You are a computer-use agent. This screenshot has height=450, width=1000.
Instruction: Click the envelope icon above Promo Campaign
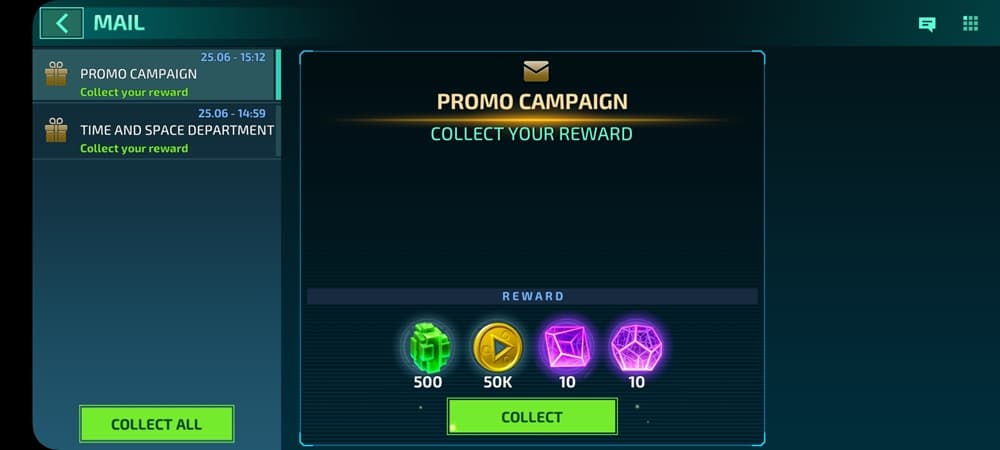(x=536, y=71)
